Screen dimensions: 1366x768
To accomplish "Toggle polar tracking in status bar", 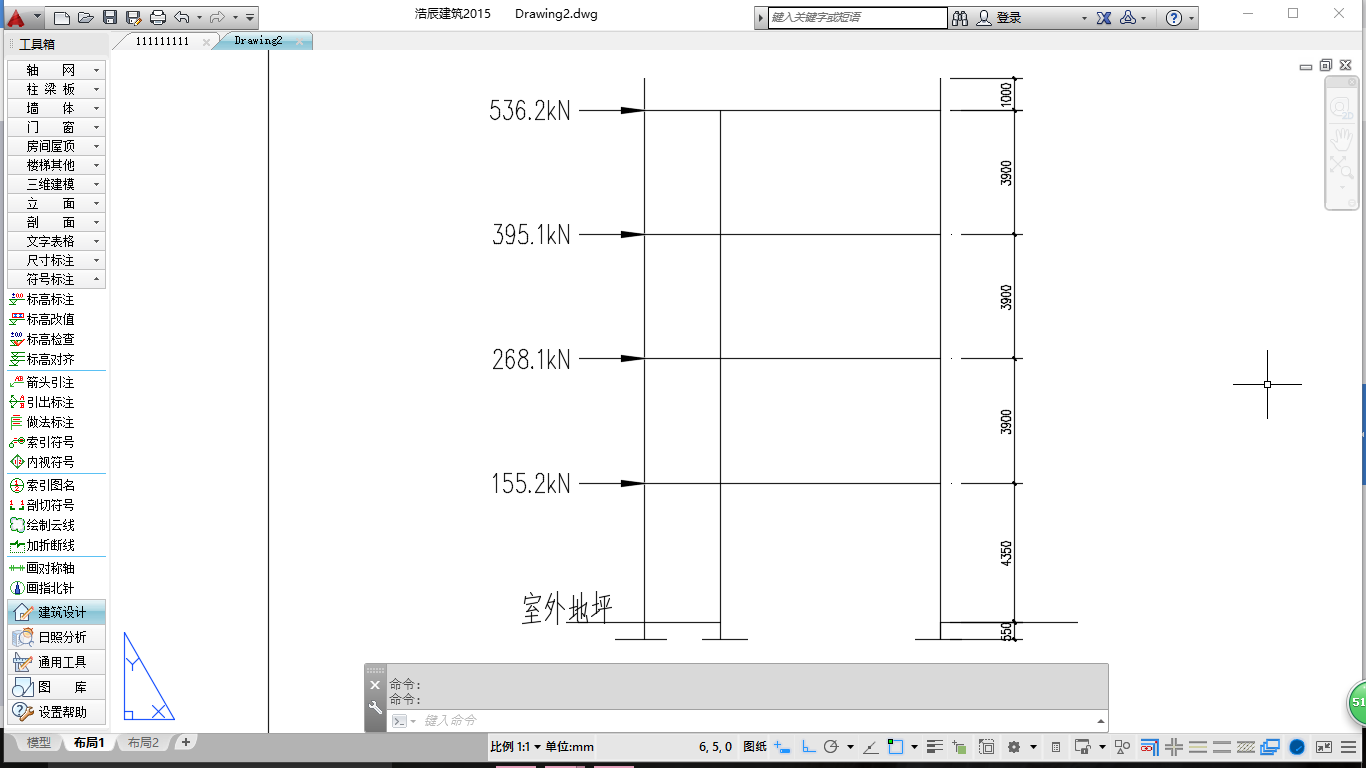I will coord(831,746).
